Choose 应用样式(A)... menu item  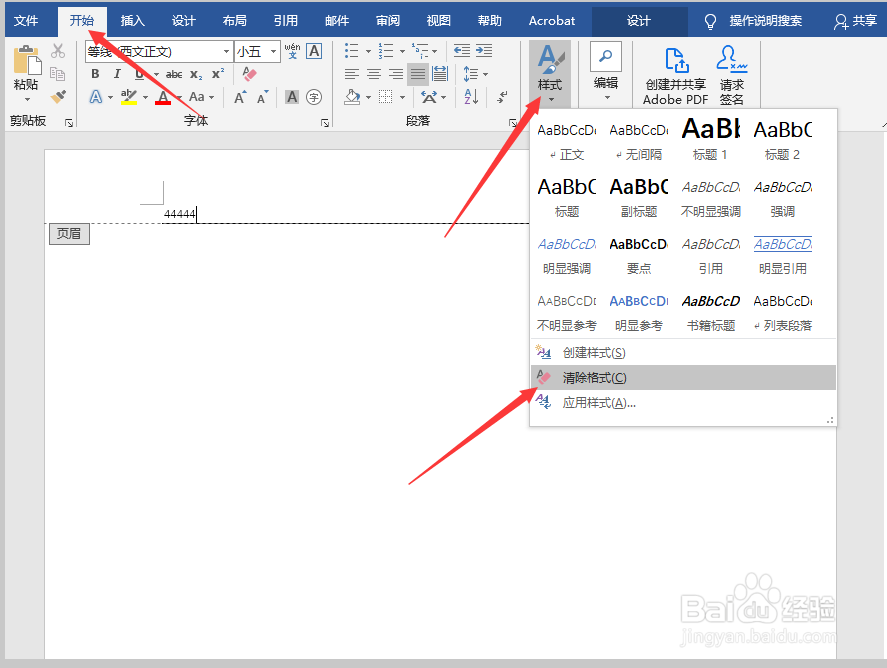(x=683, y=403)
